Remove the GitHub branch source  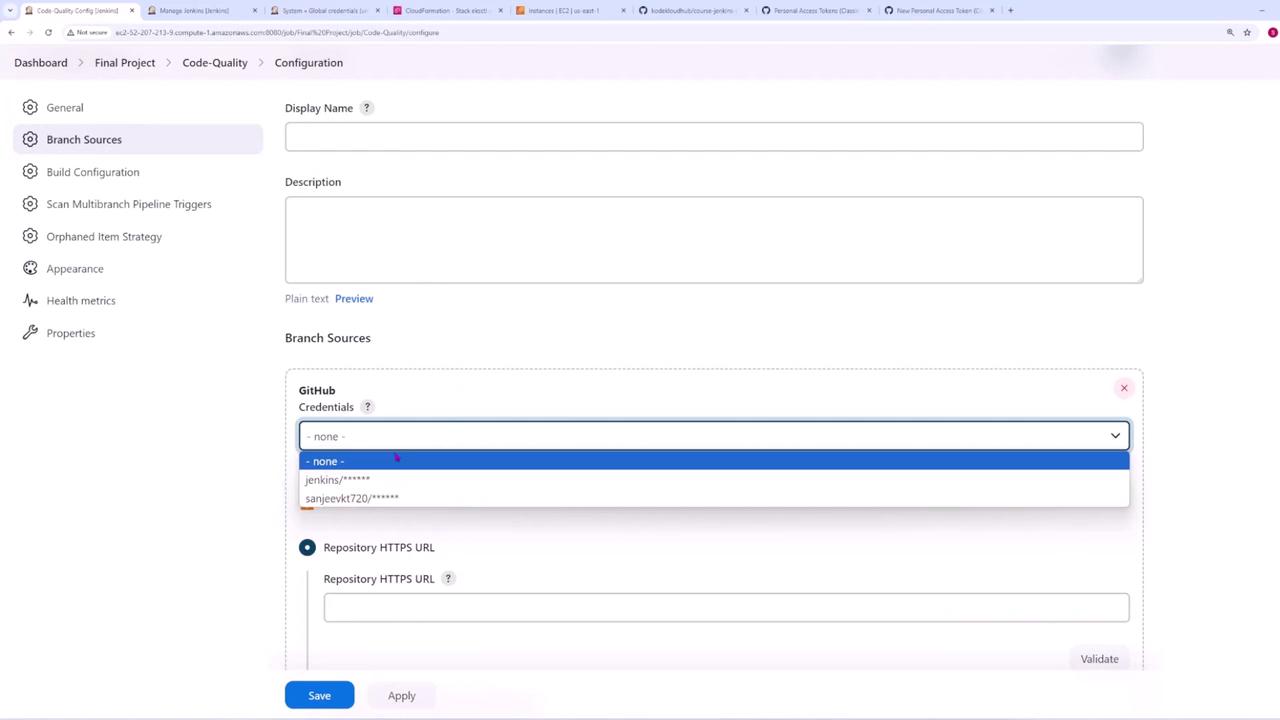1124,388
